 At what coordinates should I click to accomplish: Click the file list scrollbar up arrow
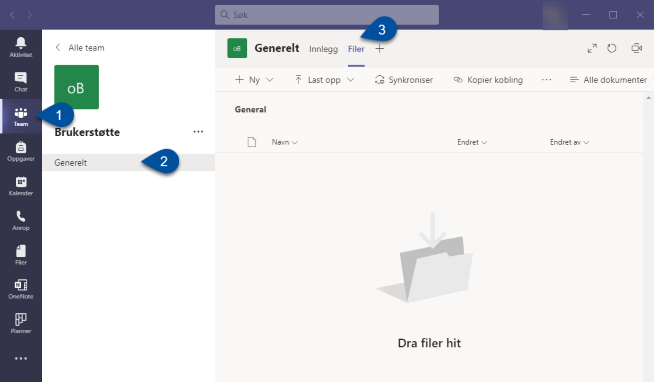pos(649,98)
